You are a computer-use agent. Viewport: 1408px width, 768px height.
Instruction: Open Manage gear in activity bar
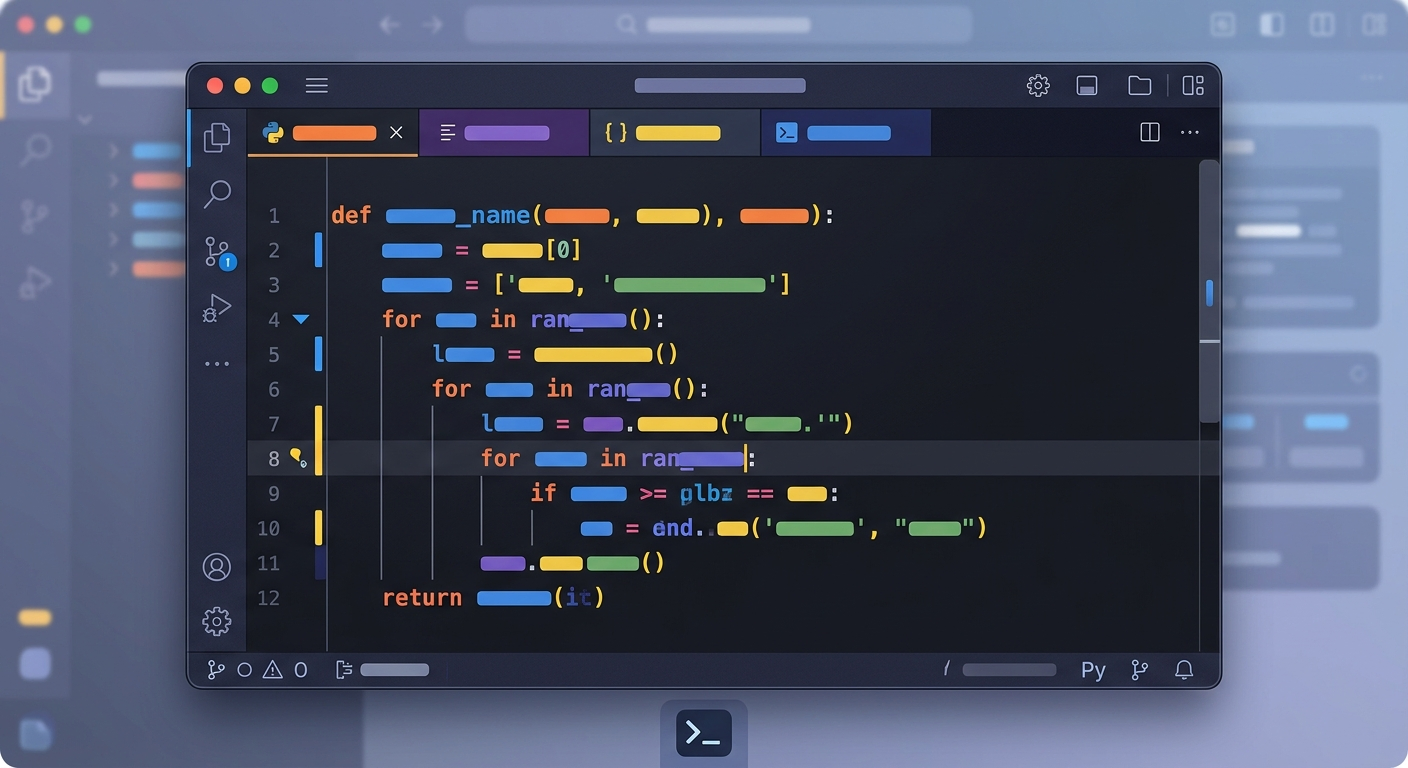point(217,621)
